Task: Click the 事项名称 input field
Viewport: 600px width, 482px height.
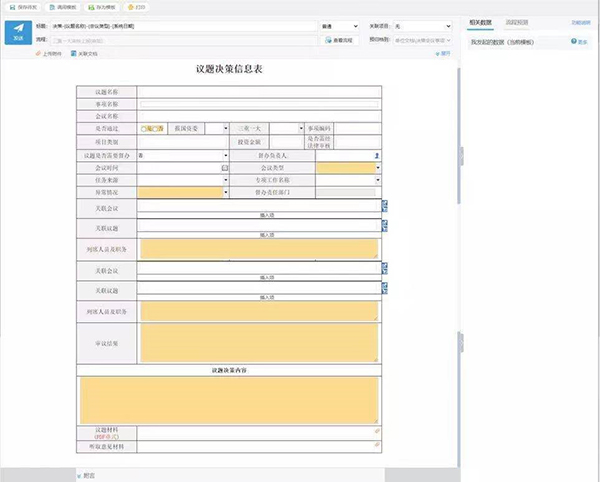Action: point(259,104)
